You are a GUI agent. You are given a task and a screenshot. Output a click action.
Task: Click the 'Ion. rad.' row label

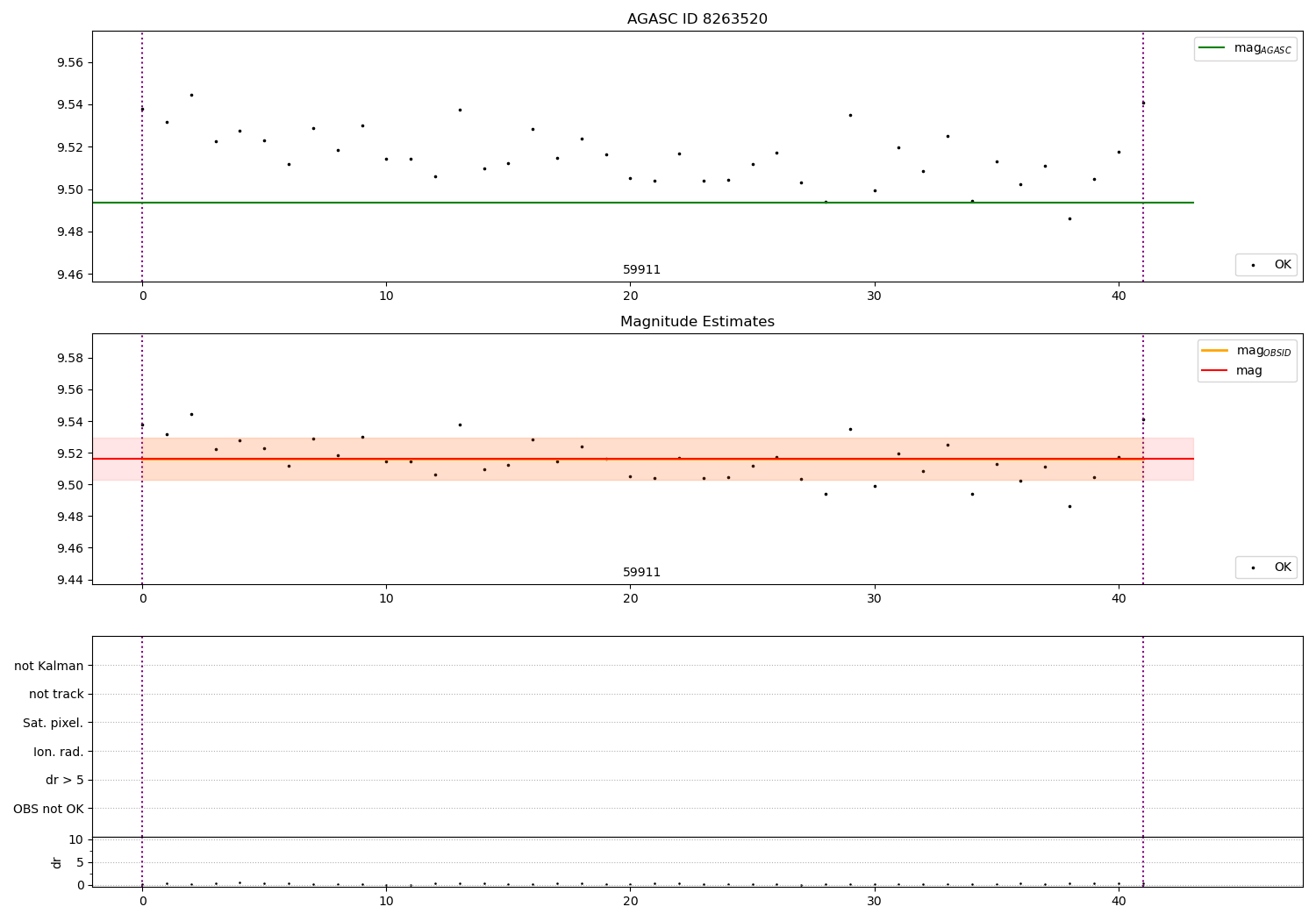click(59, 752)
